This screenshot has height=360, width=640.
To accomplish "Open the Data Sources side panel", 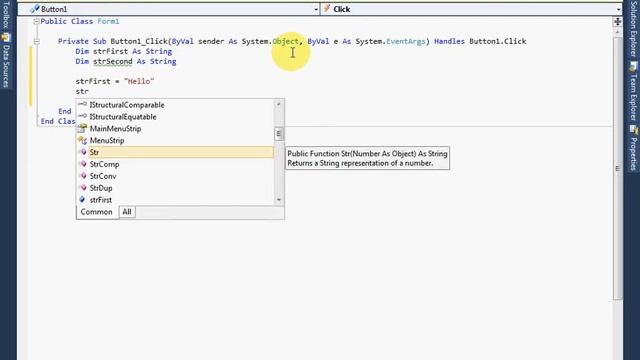I will (x=6, y=61).
